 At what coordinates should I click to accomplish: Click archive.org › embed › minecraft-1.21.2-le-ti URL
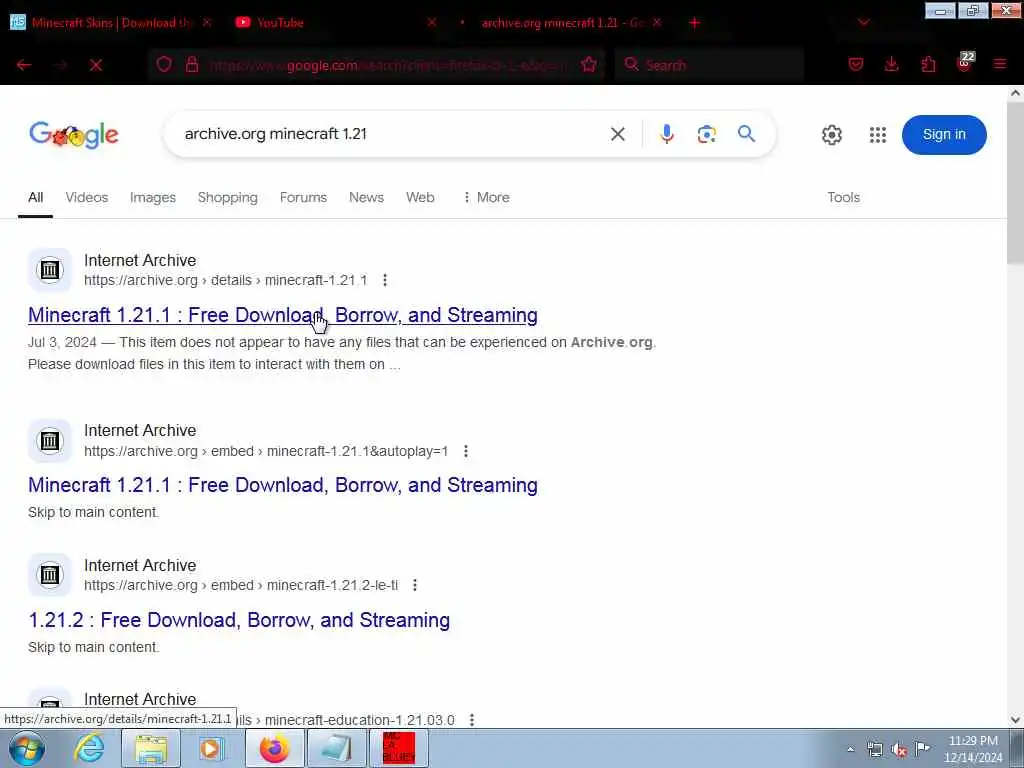pos(241,585)
